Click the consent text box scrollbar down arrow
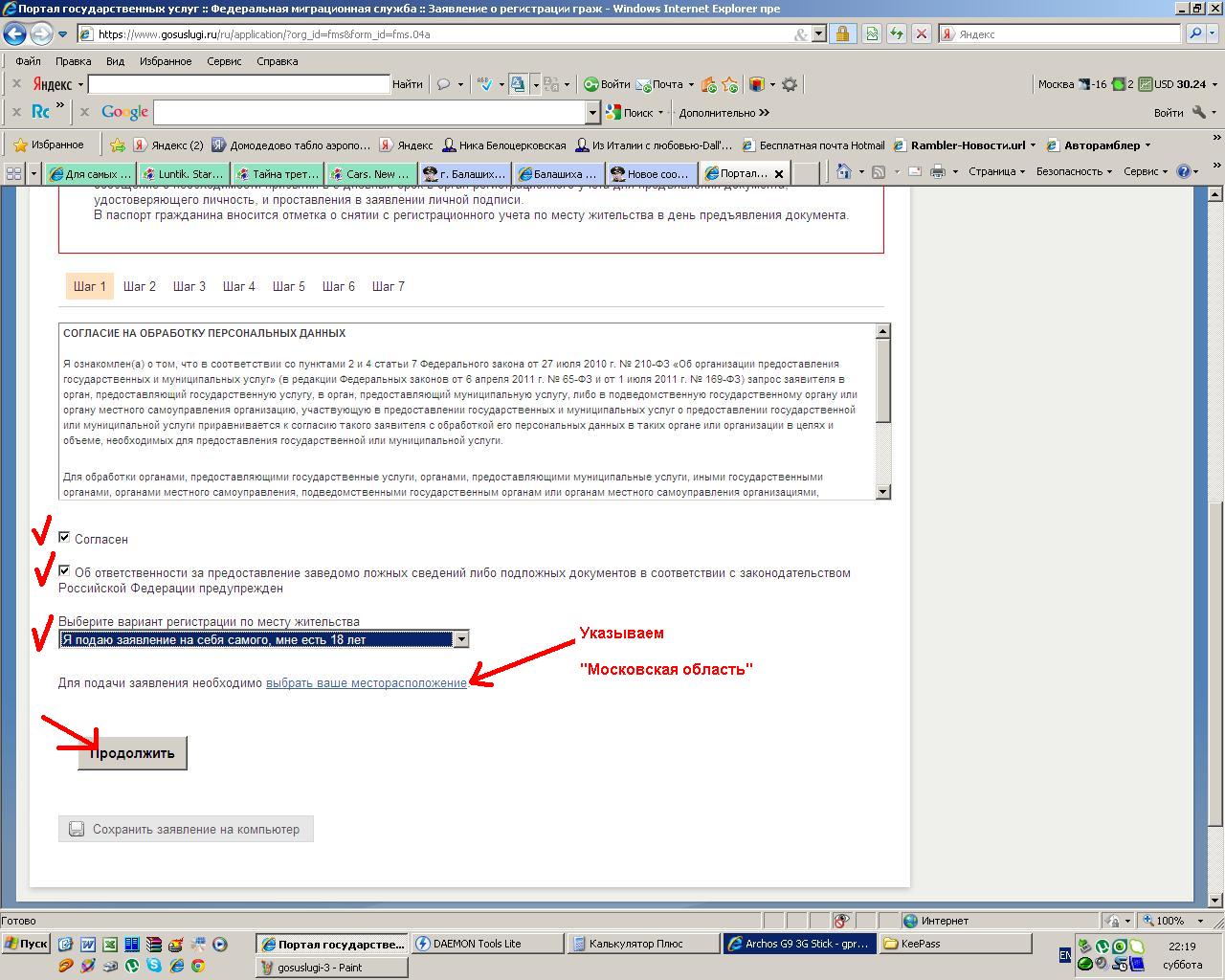The height and width of the screenshot is (980, 1225). point(882,491)
